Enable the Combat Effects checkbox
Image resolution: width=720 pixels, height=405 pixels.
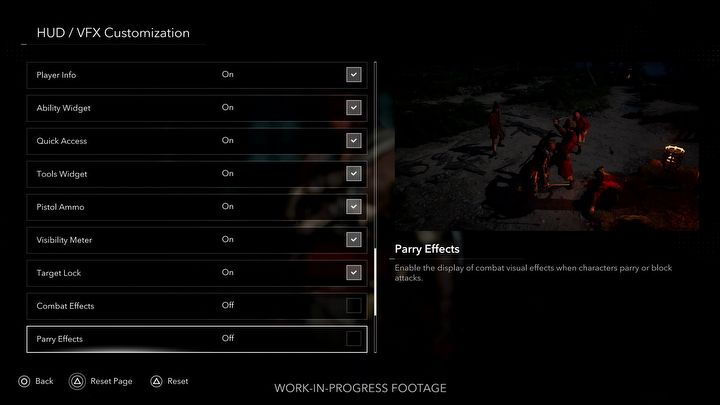click(x=354, y=306)
